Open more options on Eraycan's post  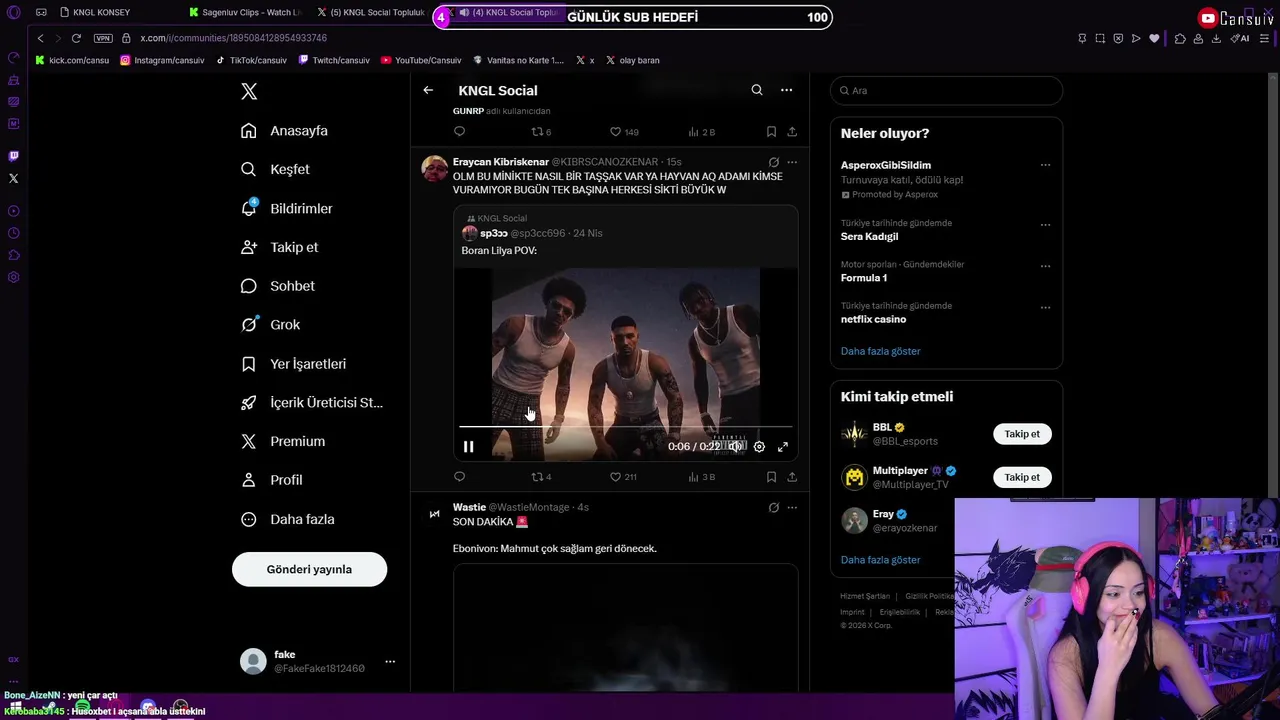click(x=792, y=162)
